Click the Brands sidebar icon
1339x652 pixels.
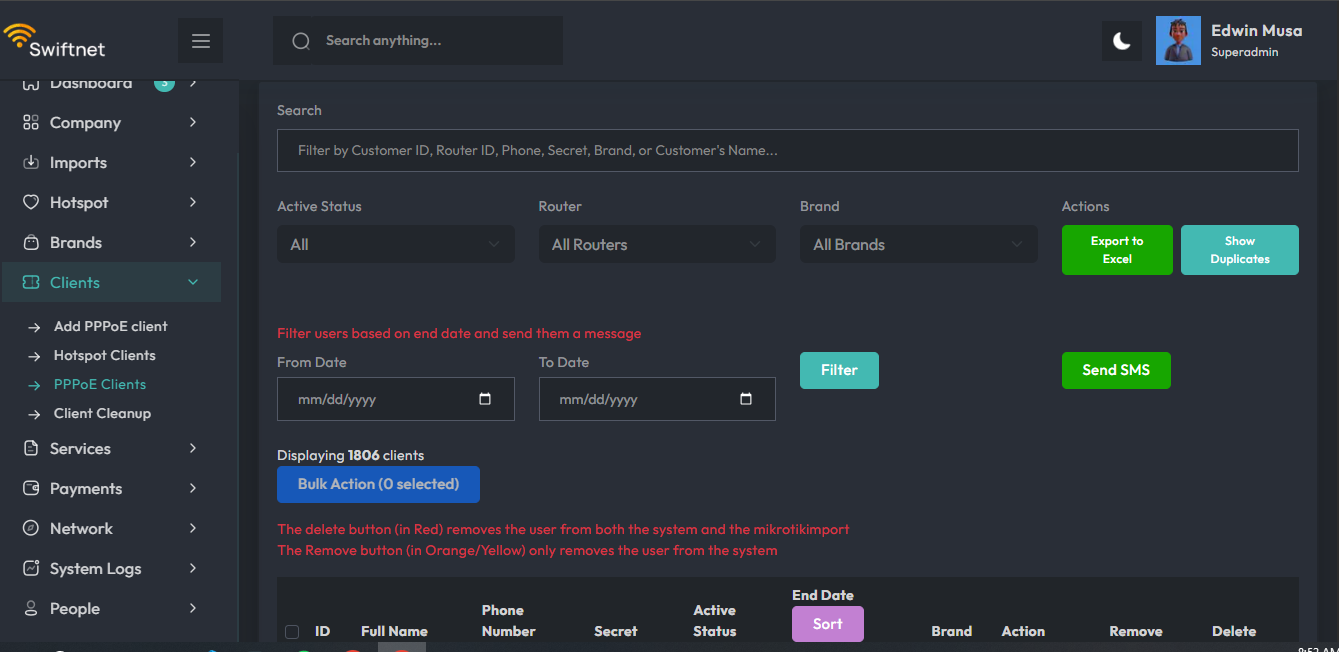click(31, 243)
